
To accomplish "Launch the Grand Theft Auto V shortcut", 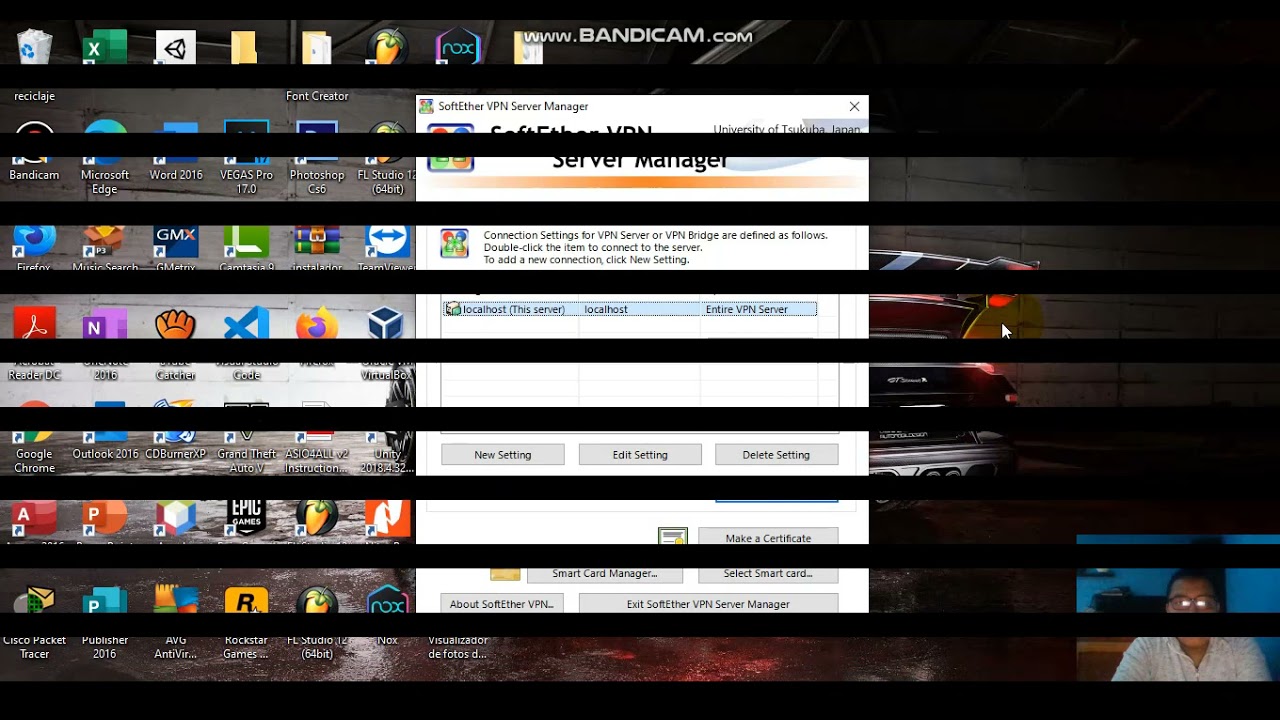I will tap(246, 422).
